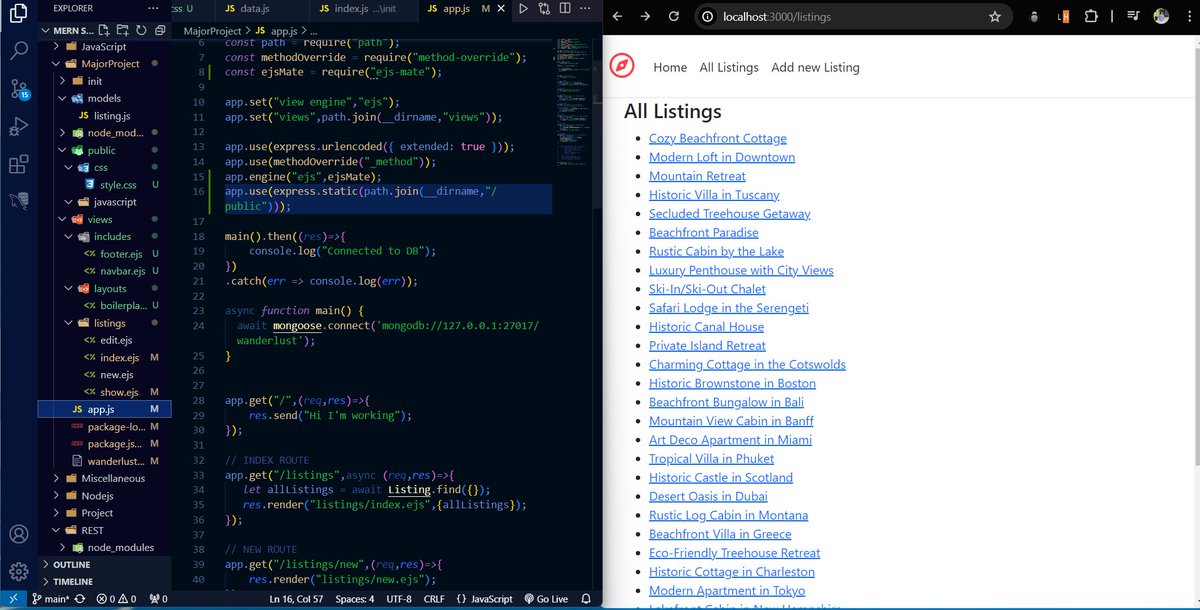Run the code with the play icon
Screen dimensions: 1200x610
tap(523, 8)
